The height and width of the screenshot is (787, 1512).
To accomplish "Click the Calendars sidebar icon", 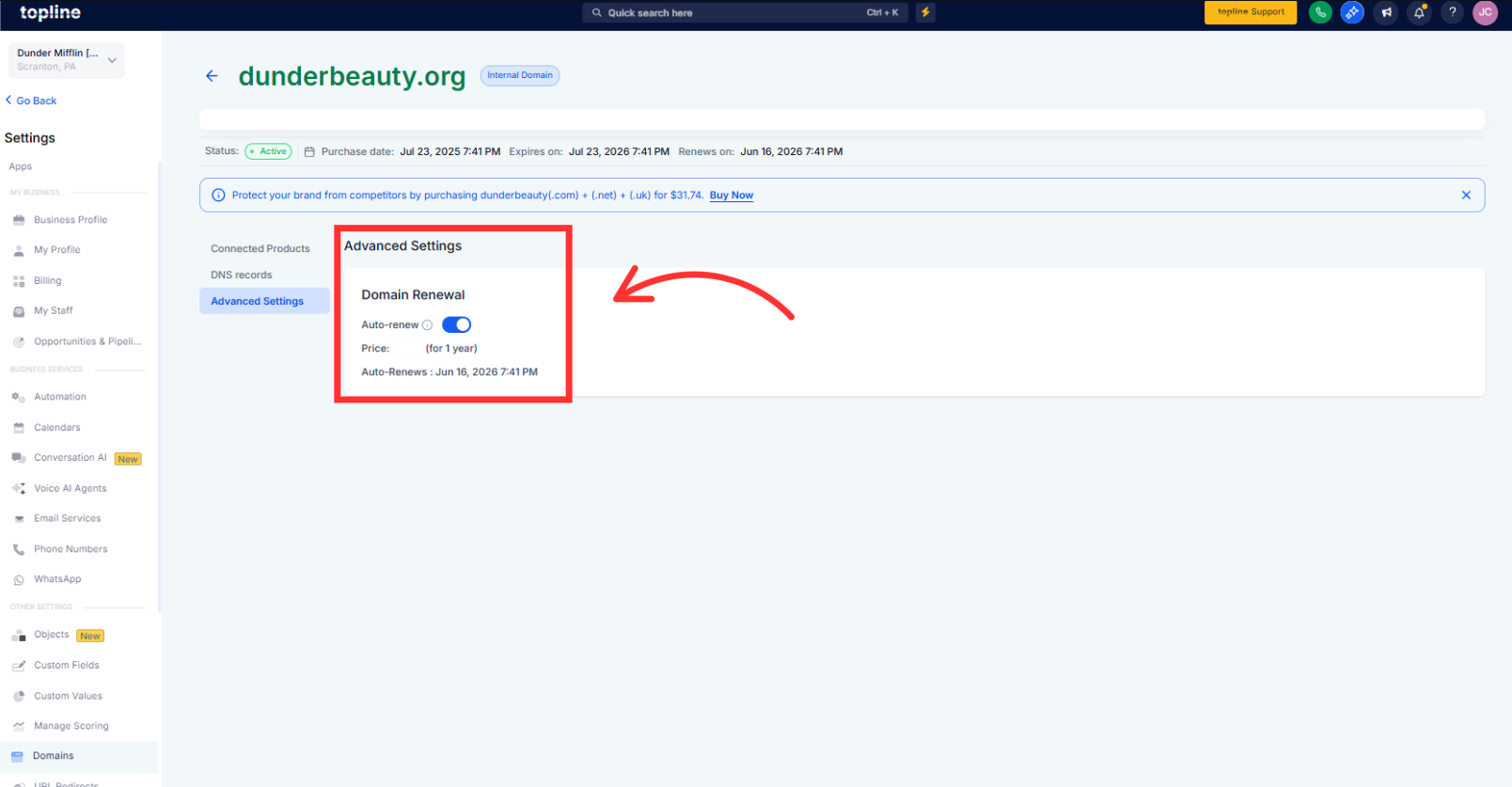I will pos(19,428).
